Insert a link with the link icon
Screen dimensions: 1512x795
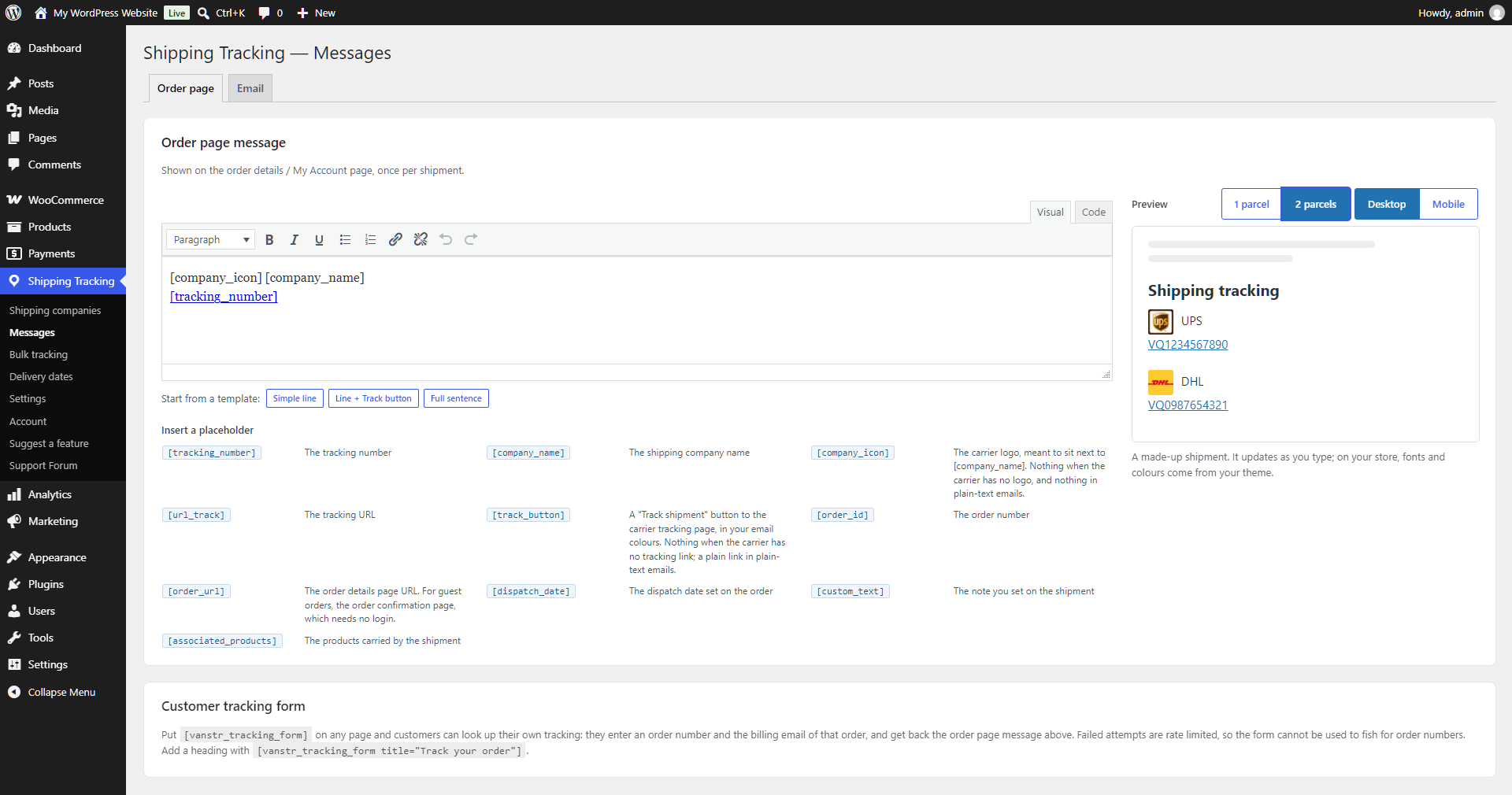coord(395,239)
